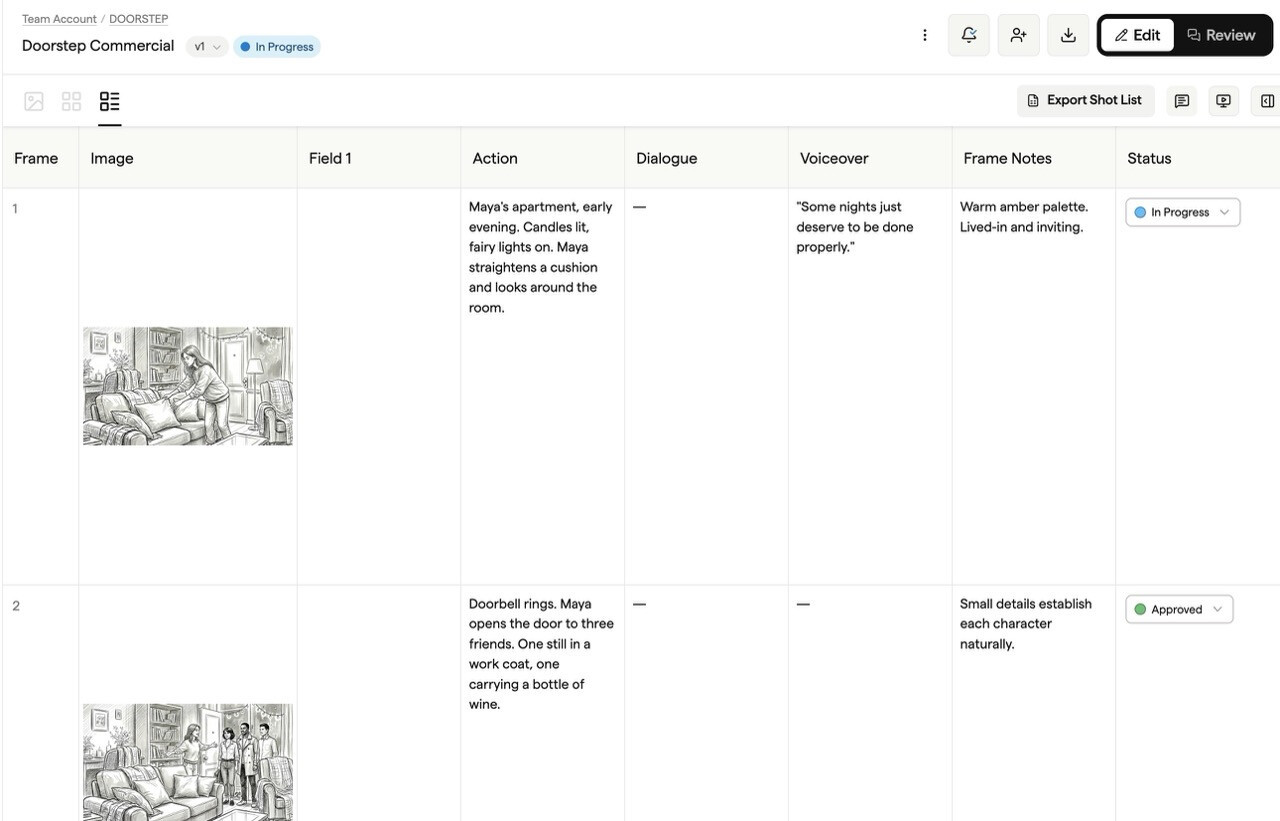Switch to Edit mode
This screenshot has height=821, width=1280.
pos(1138,35)
